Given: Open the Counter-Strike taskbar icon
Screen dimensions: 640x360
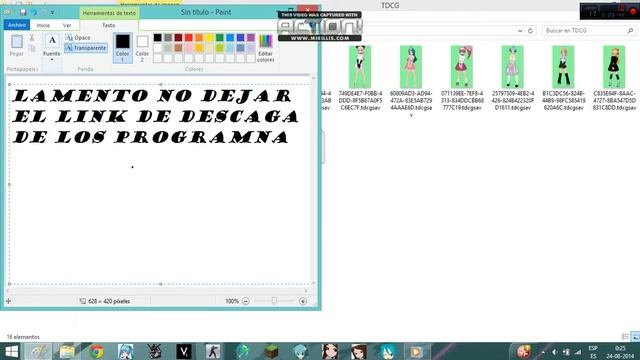Looking at the screenshot, I should tap(213, 351).
